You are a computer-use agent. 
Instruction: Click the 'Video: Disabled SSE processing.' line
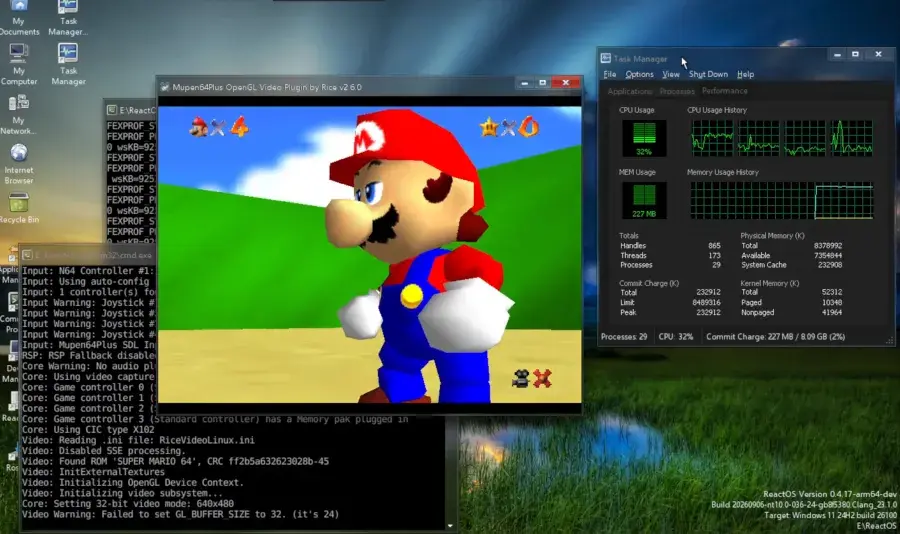tap(104, 451)
